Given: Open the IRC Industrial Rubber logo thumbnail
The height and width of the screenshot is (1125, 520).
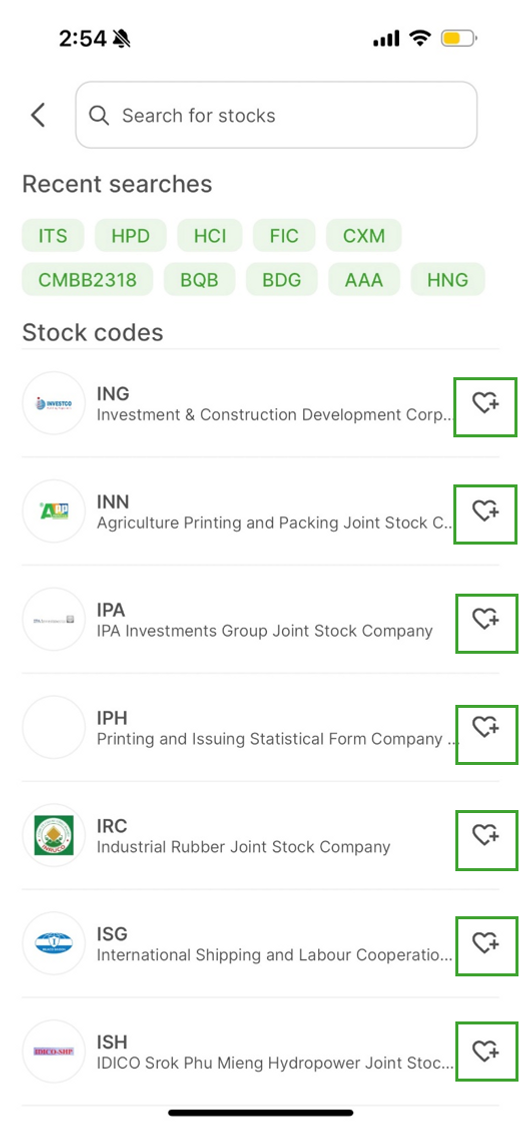Looking at the screenshot, I should click(54, 836).
